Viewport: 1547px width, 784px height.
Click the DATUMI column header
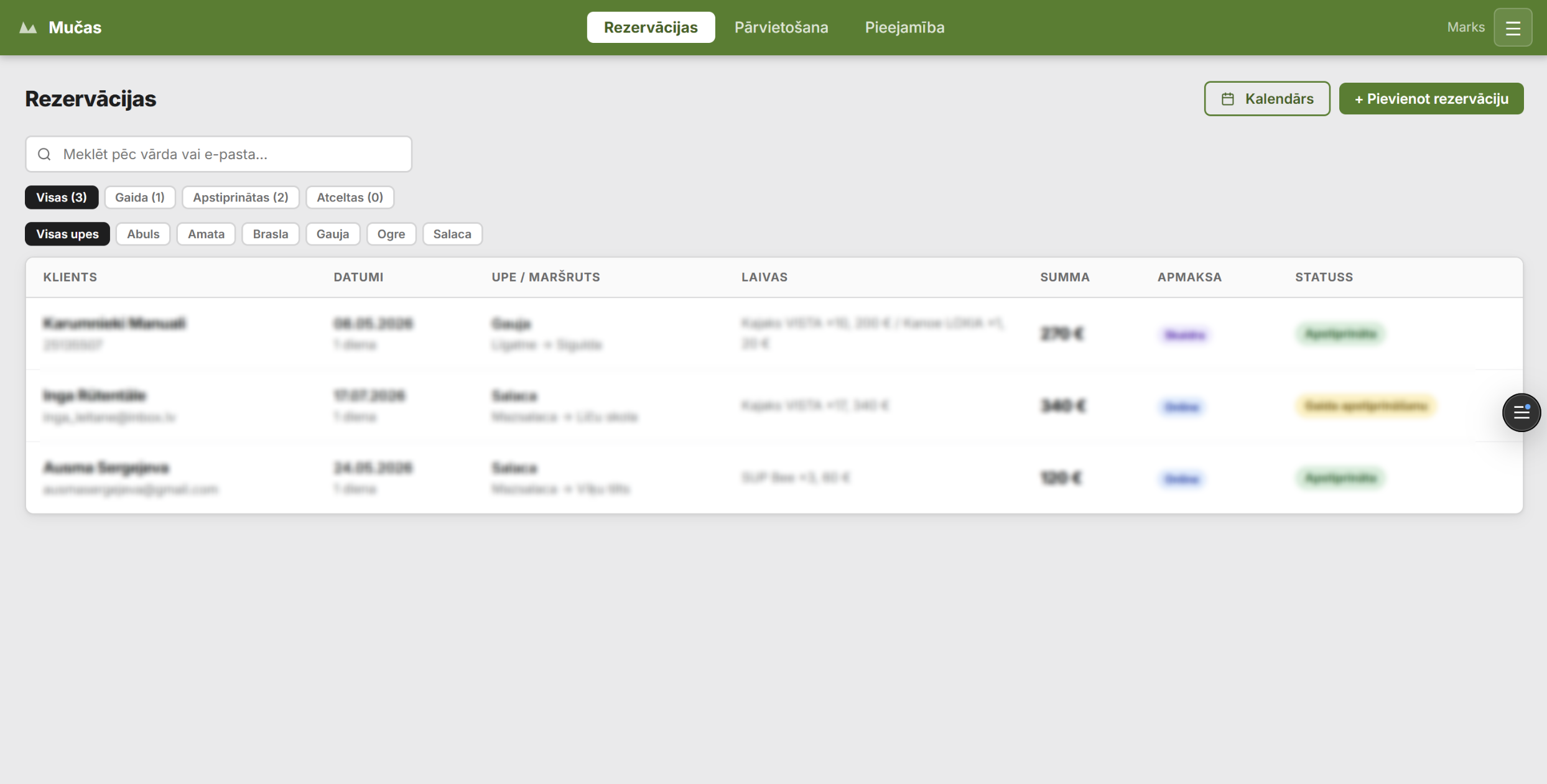coord(358,277)
